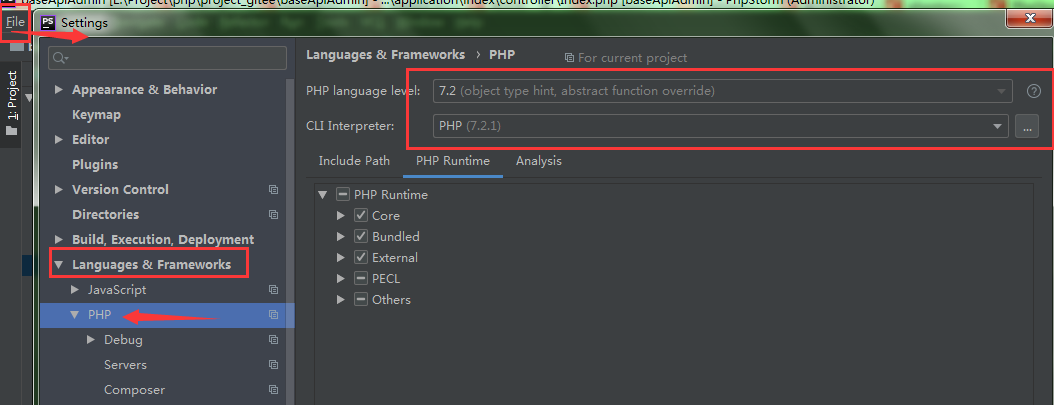Collapse Languages & Frameworks section

tap(59, 265)
